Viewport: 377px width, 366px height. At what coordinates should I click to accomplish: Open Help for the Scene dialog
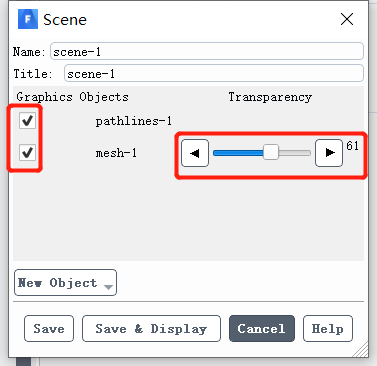click(x=328, y=329)
